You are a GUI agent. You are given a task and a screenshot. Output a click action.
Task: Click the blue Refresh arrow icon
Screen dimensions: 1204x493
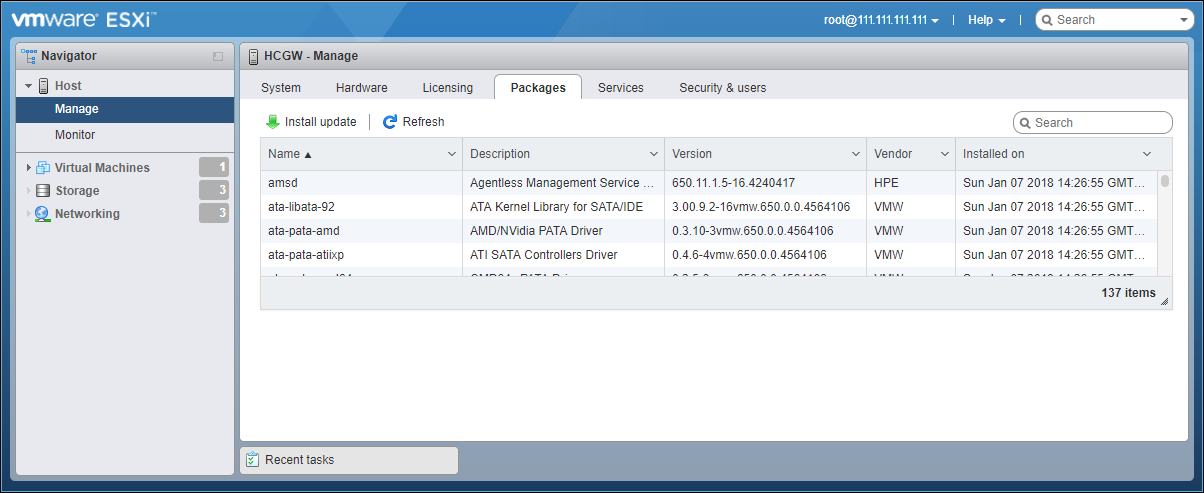[390, 122]
